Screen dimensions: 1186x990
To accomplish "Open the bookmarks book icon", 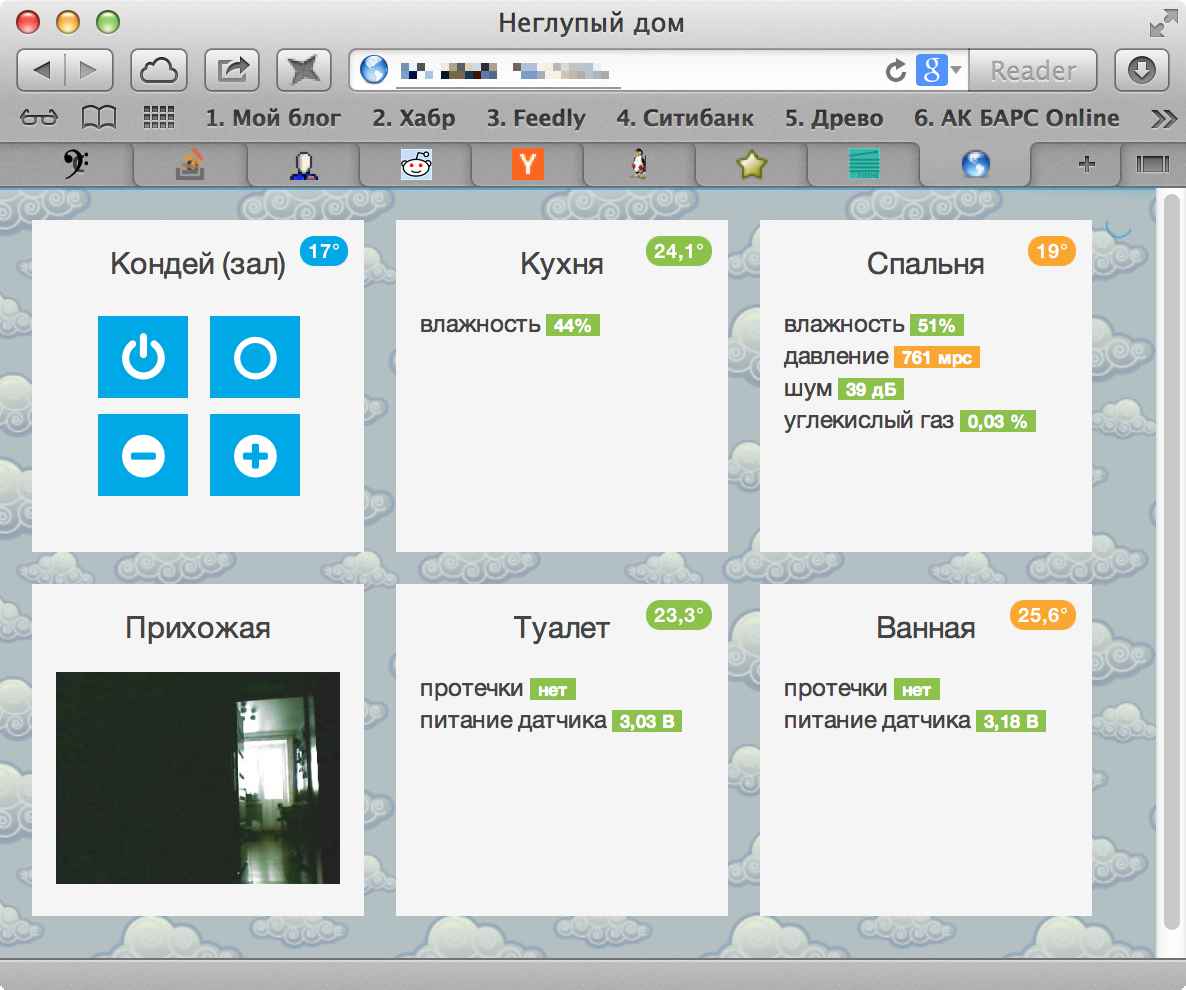I will (99, 118).
